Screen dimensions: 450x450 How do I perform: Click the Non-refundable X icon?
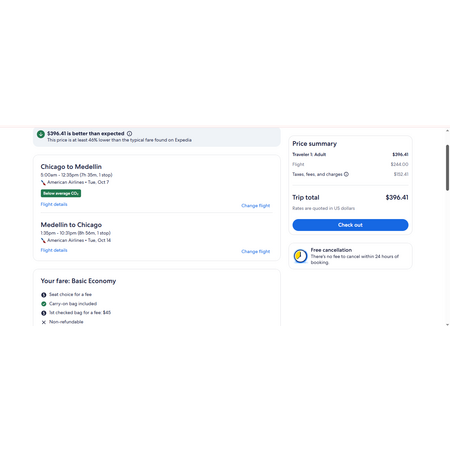point(44,322)
